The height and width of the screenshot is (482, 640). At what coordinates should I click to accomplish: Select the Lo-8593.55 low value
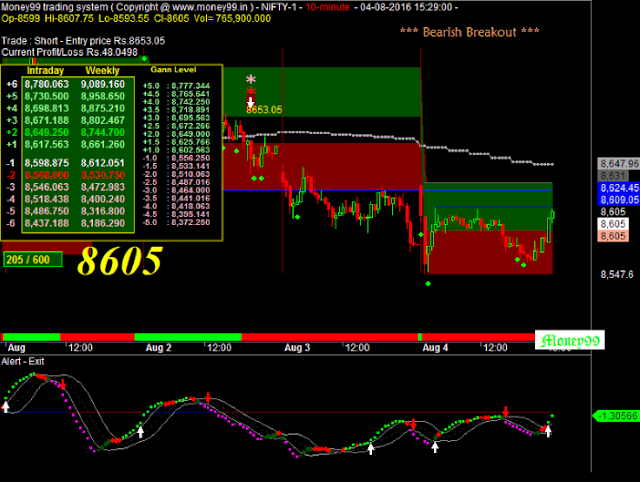tap(124, 18)
